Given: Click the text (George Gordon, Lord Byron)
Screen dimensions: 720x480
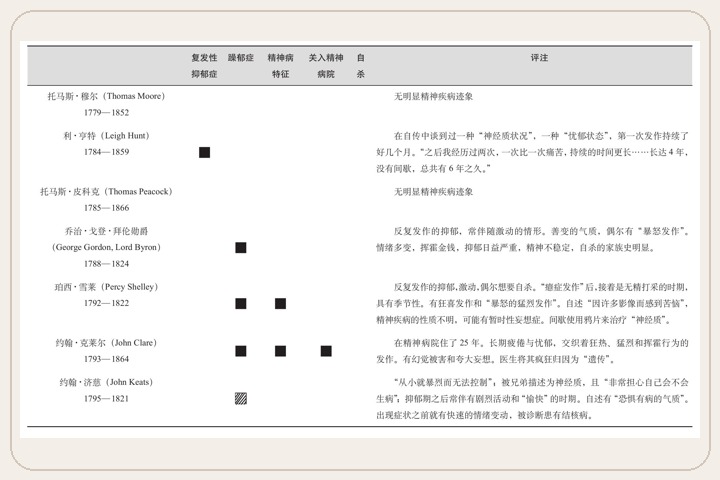Looking at the screenshot, I should point(106,248).
